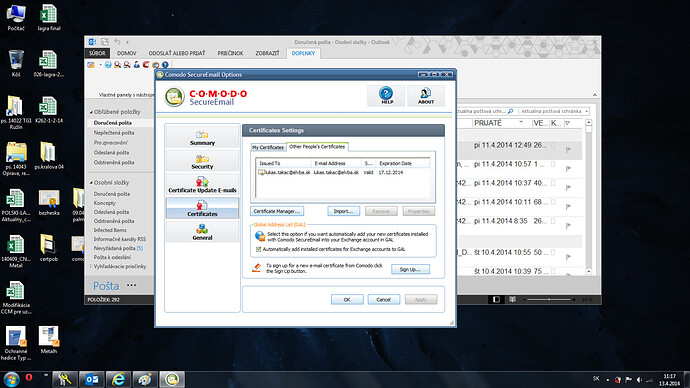
Task: Select the Summary section icon
Action: (x=202, y=137)
